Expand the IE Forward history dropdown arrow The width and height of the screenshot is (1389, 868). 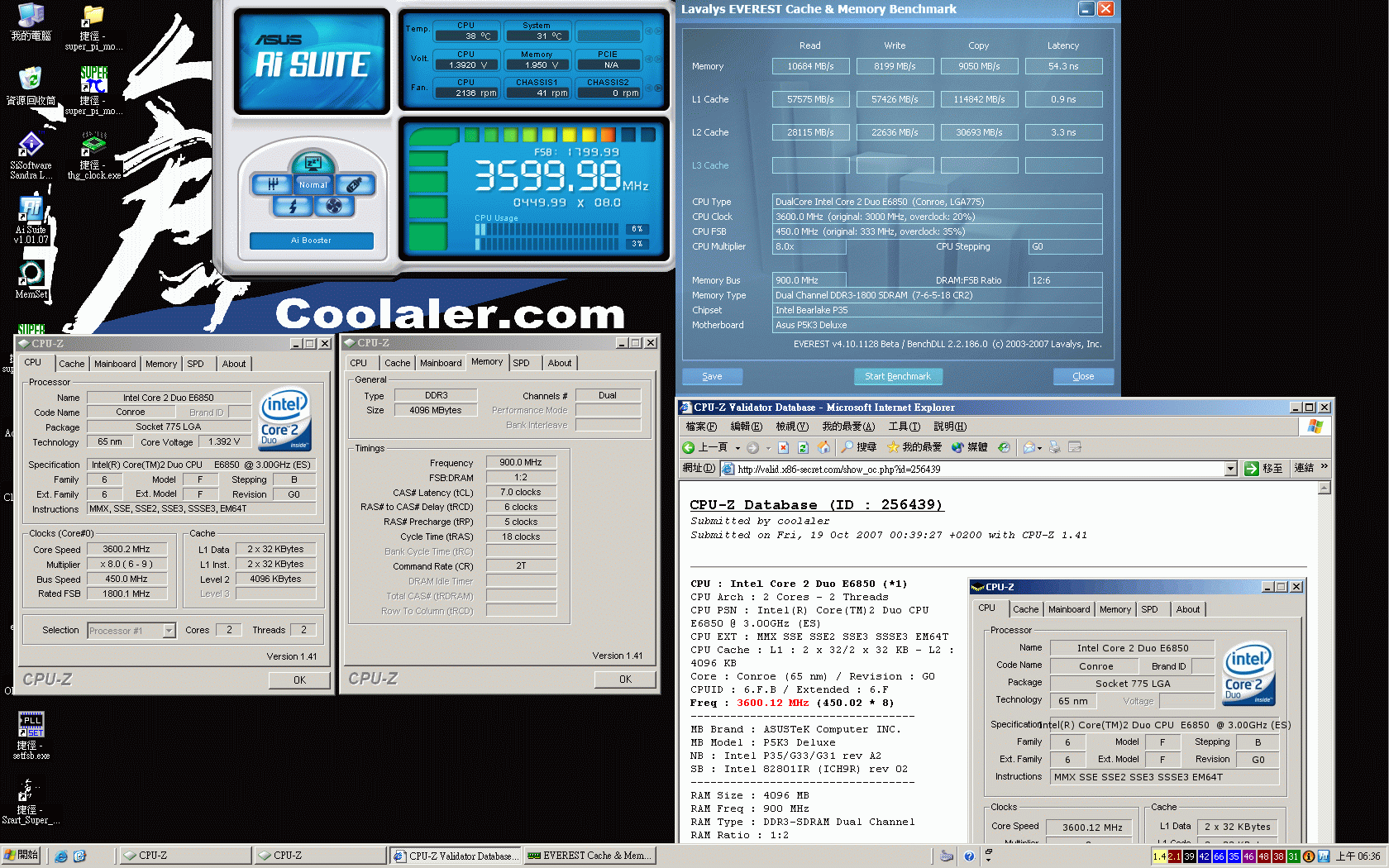pos(768,448)
